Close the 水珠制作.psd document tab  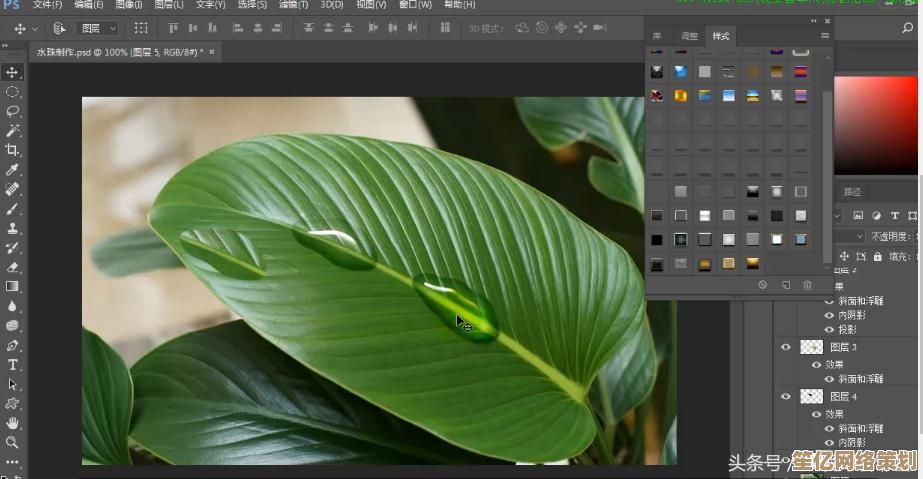[211, 51]
